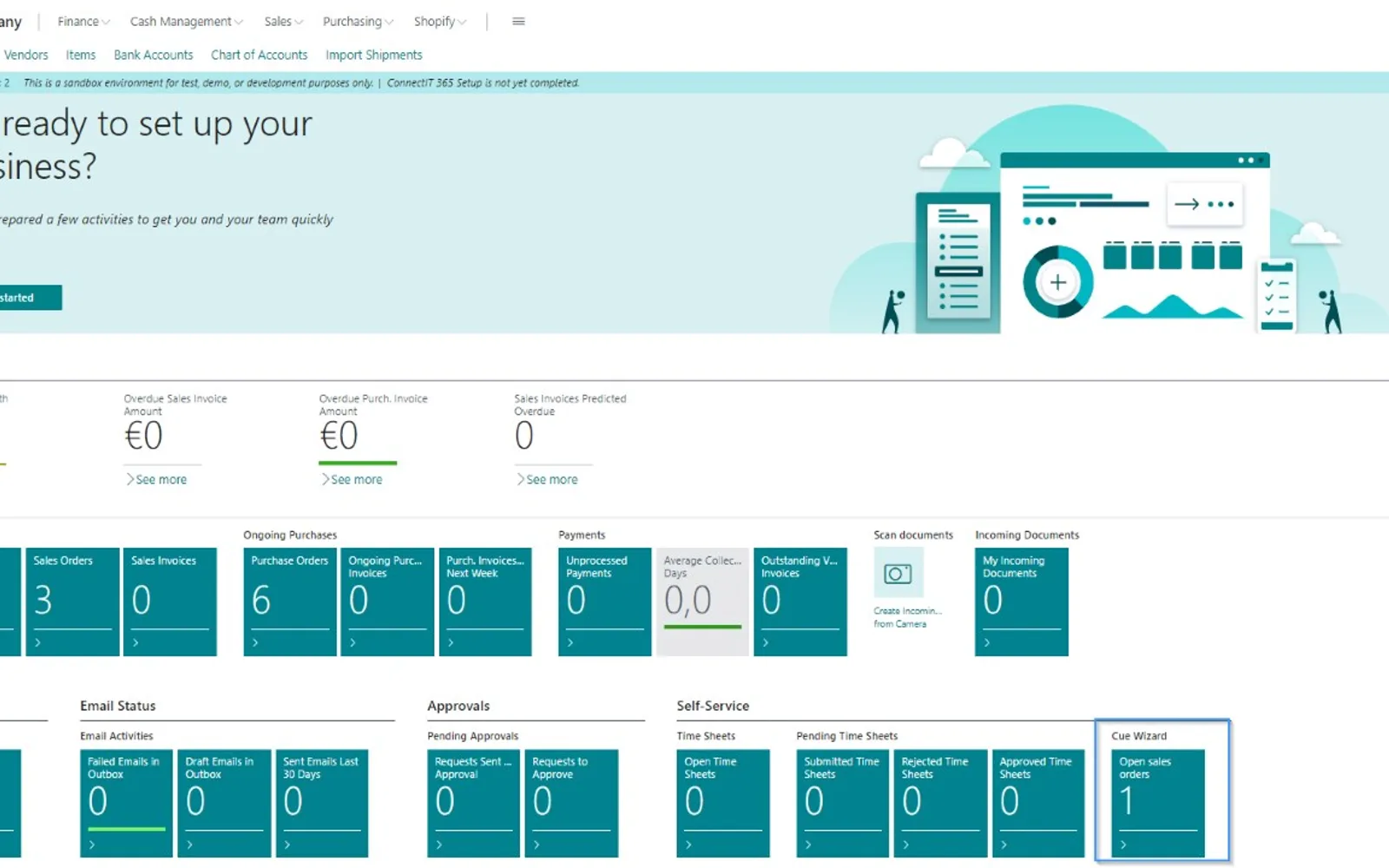1389x868 pixels.
Task: Expand See more under Sales Invoices Predicted Overdue
Action: (x=547, y=479)
